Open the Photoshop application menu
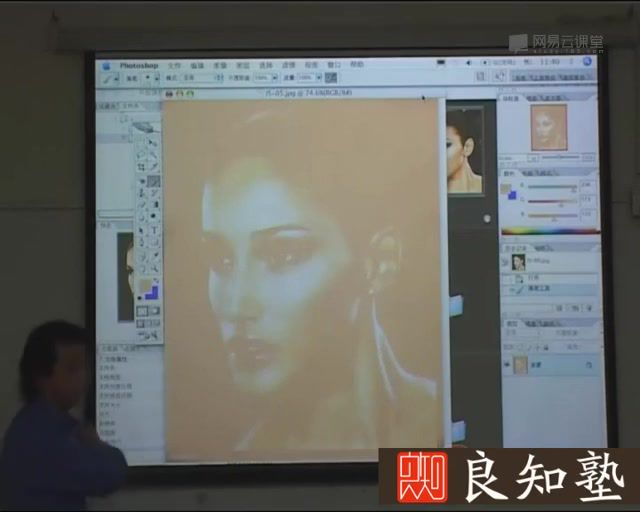 [139, 65]
